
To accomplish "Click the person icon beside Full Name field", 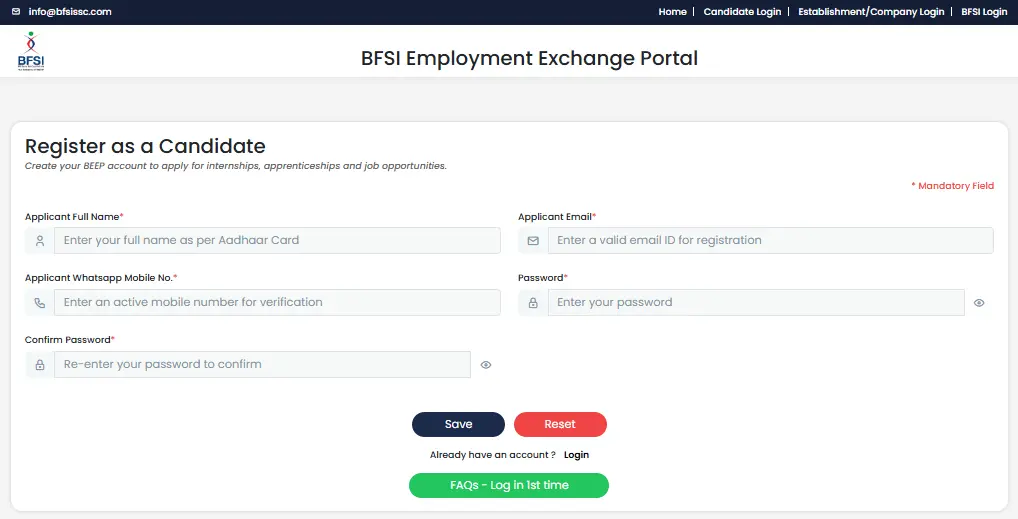I will click(40, 241).
